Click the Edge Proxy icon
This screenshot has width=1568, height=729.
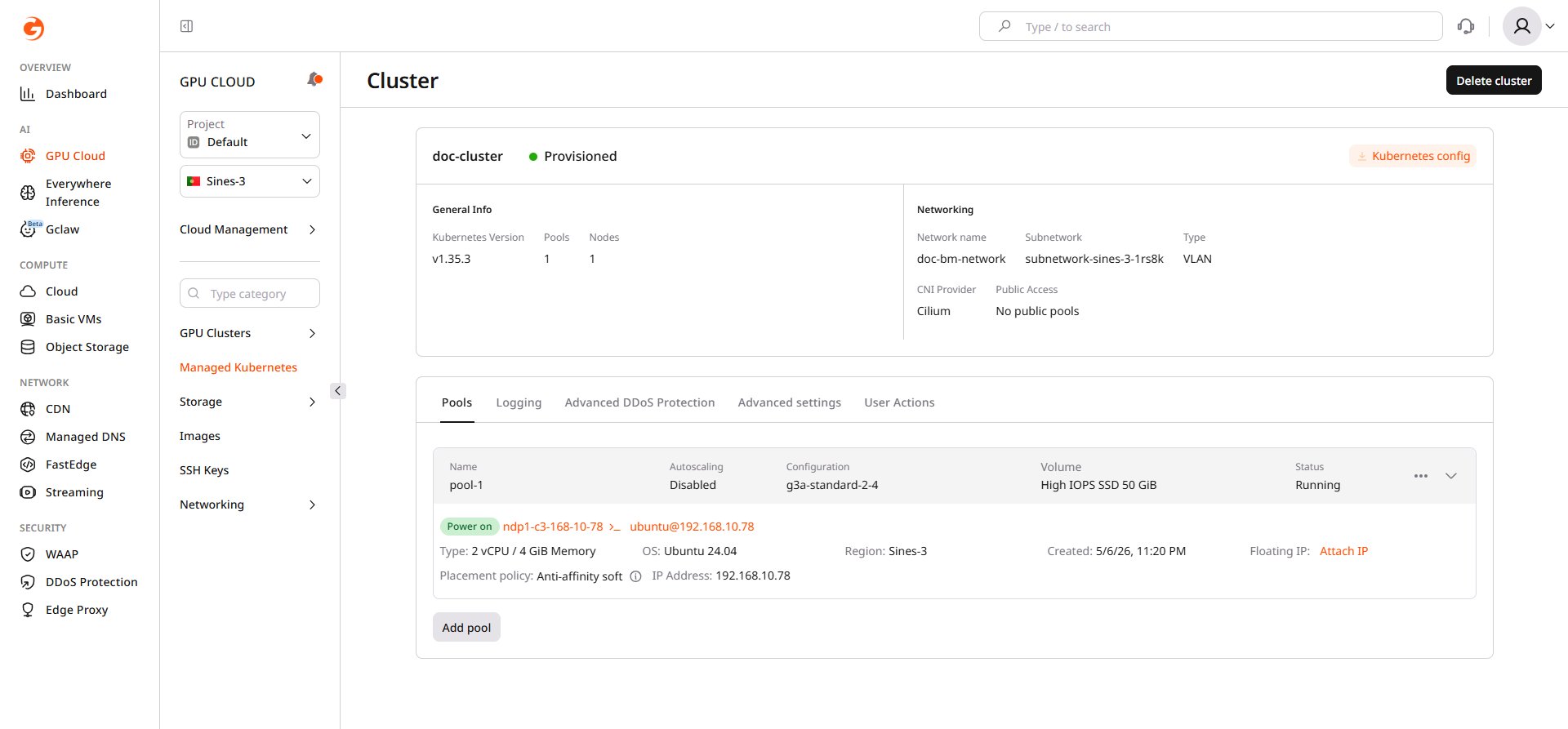[28, 610]
